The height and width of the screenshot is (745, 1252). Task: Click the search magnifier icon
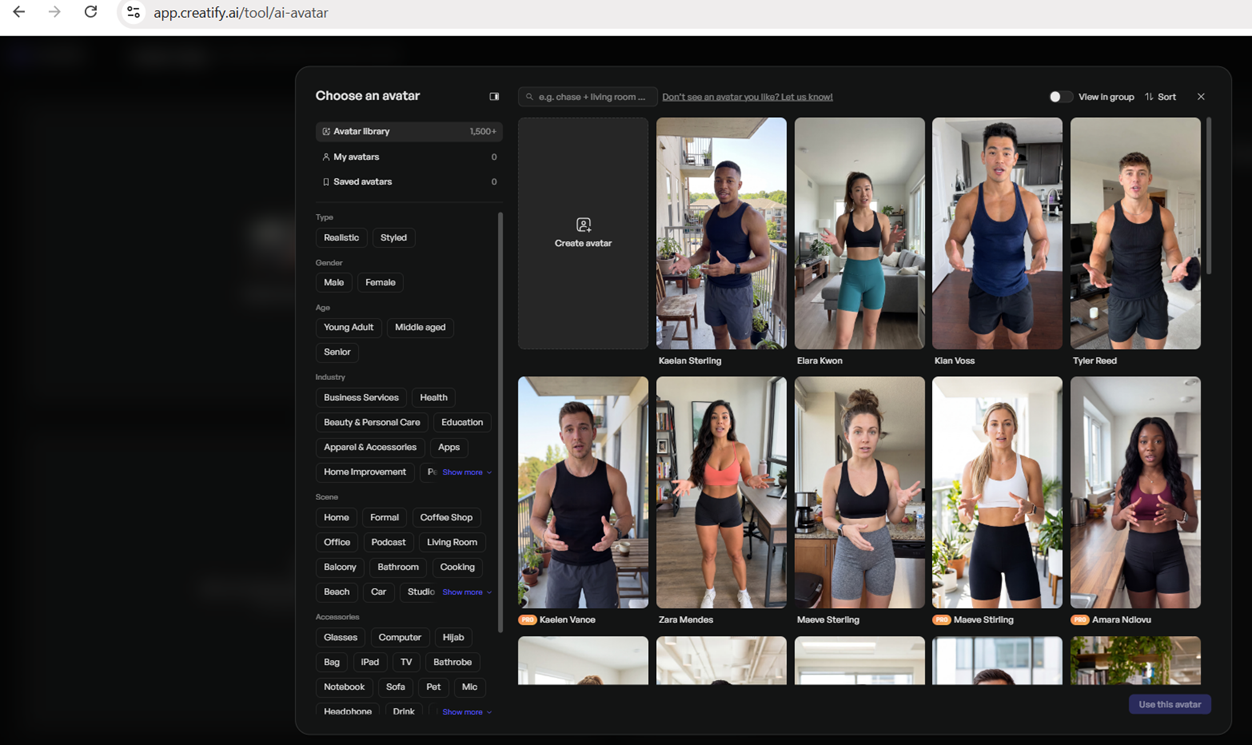coord(530,97)
